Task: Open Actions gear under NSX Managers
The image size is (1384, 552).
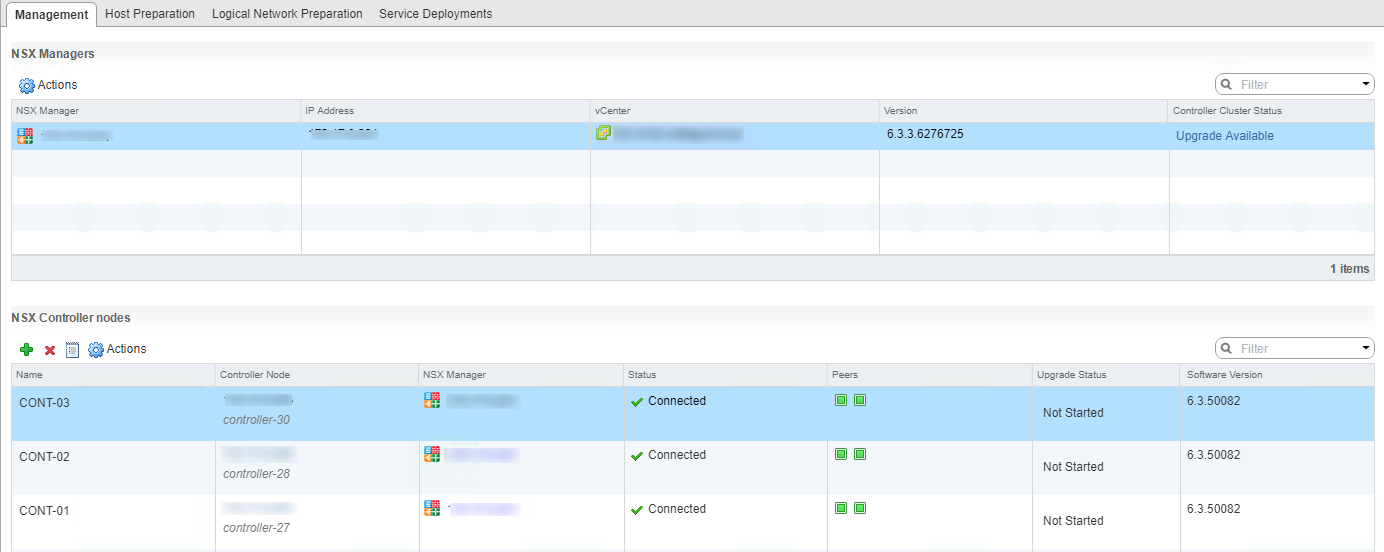Action: pyautogui.click(x=48, y=85)
